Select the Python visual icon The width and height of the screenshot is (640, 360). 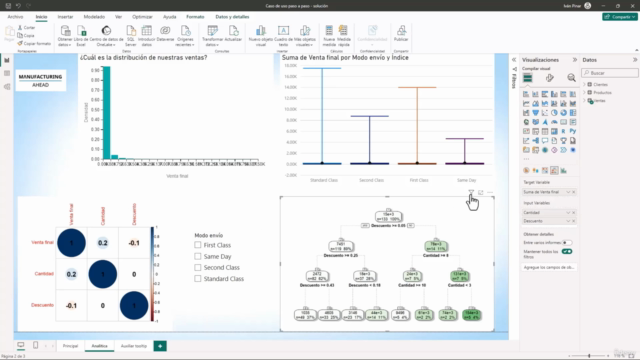(x=573, y=131)
